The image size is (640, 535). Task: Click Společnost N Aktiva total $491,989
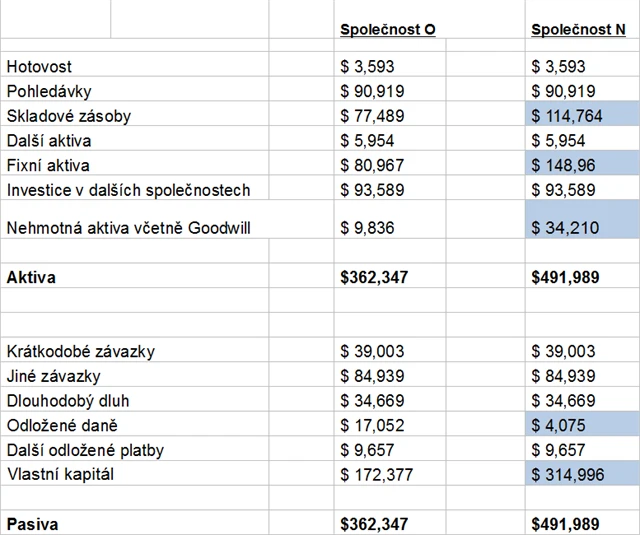tap(566, 278)
